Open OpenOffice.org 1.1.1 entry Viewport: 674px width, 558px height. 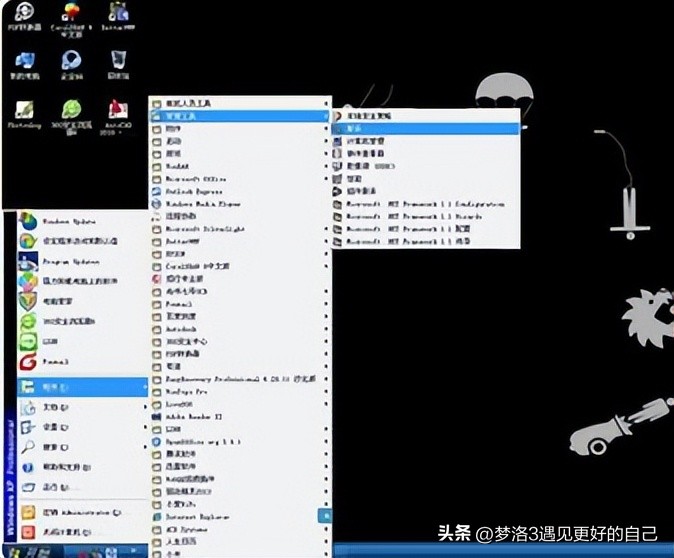click(241, 441)
